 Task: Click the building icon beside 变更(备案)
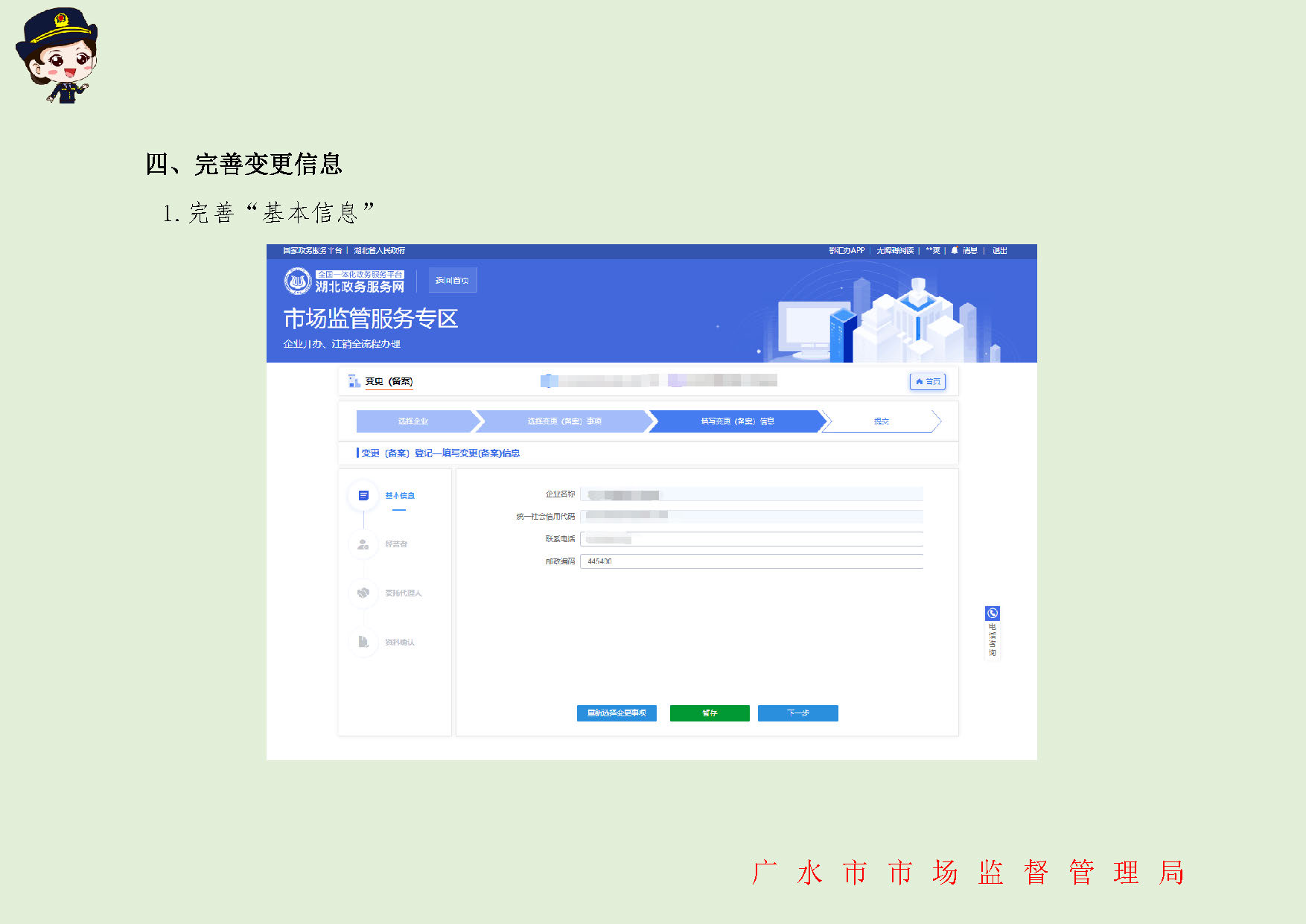354,381
